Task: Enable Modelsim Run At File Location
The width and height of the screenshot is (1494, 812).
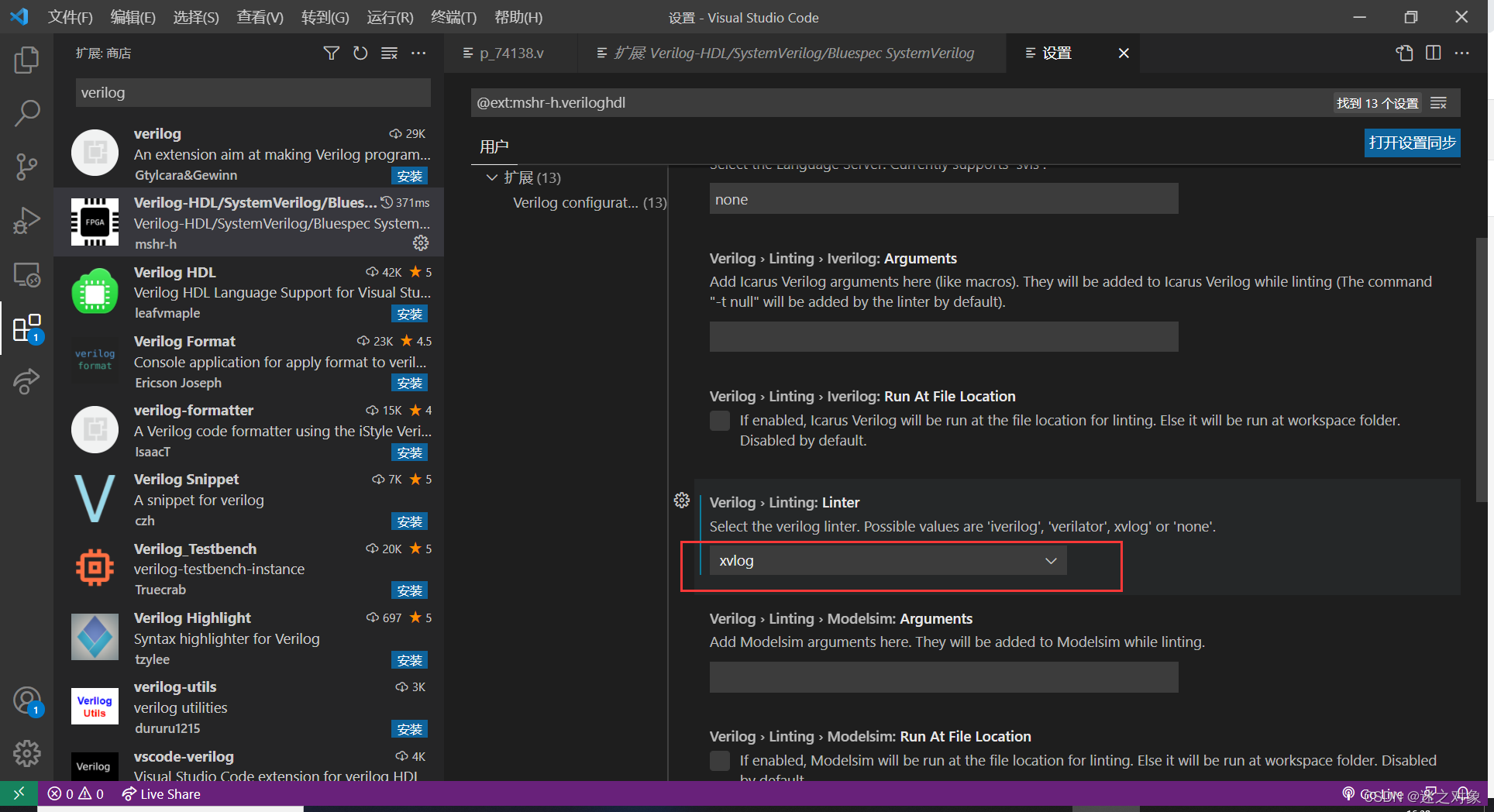Action: point(720,761)
